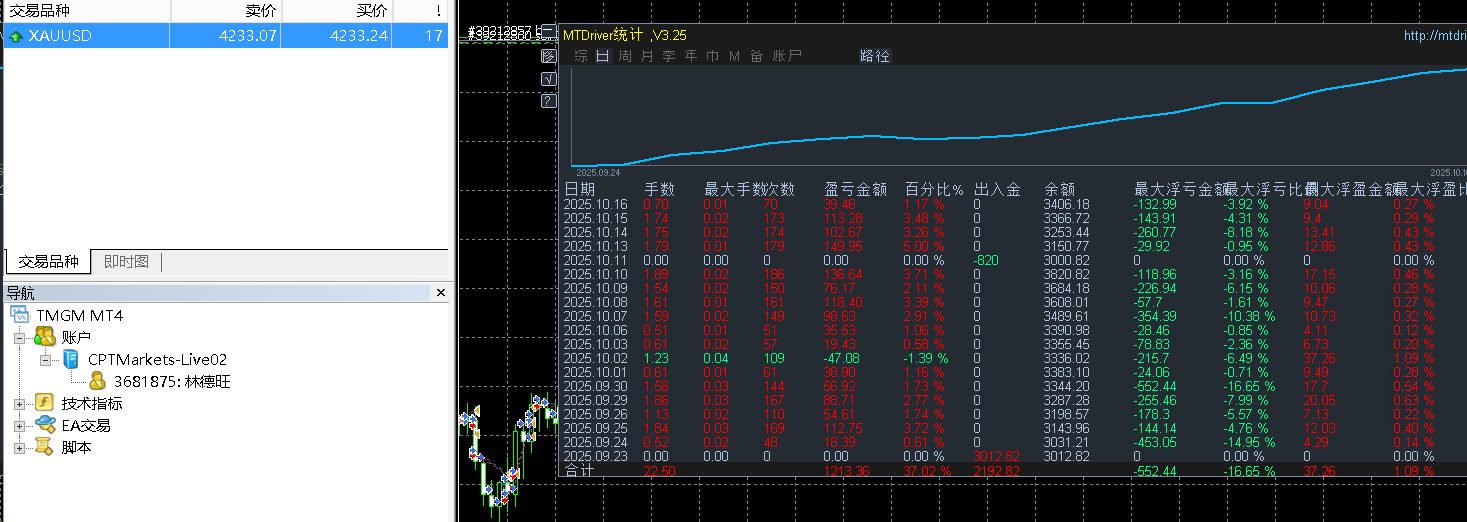This screenshot has width=1467, height=522.
Task: Click the -820 withdrawal in 2025.10.11 row
Action: [986, 260]
